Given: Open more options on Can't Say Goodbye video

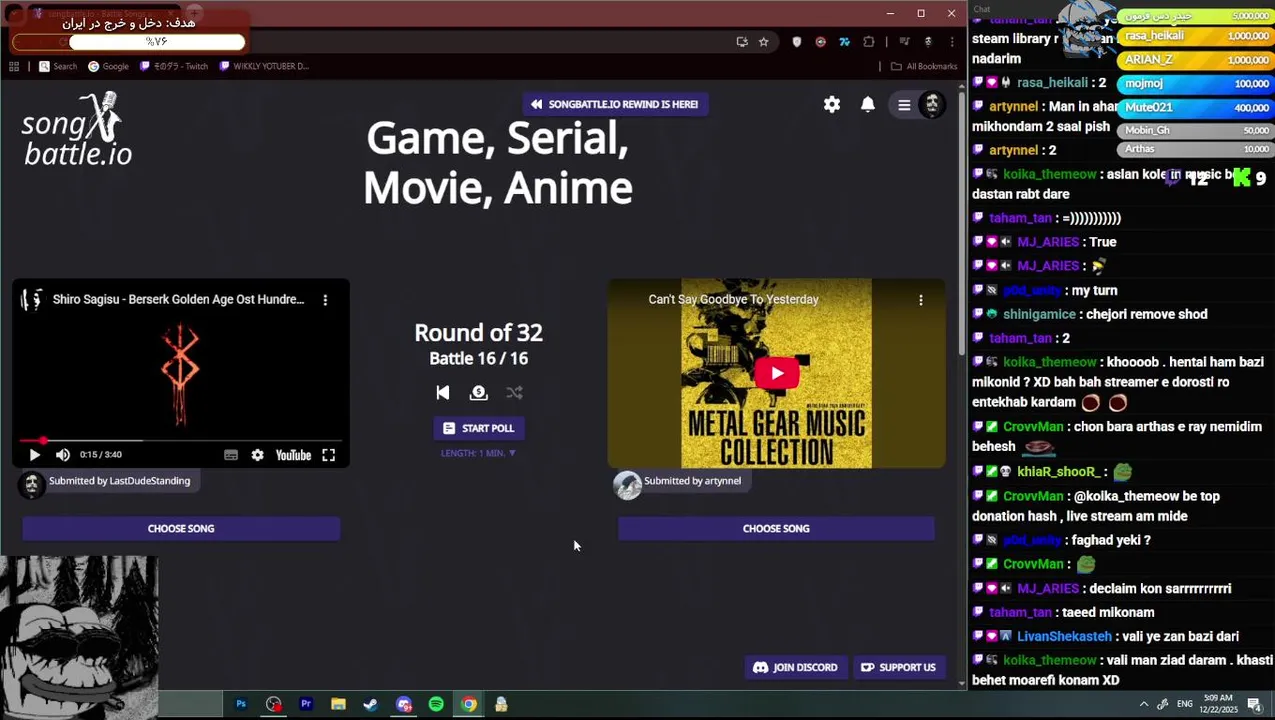Looking at the screenshot, I should click(921, 299).
